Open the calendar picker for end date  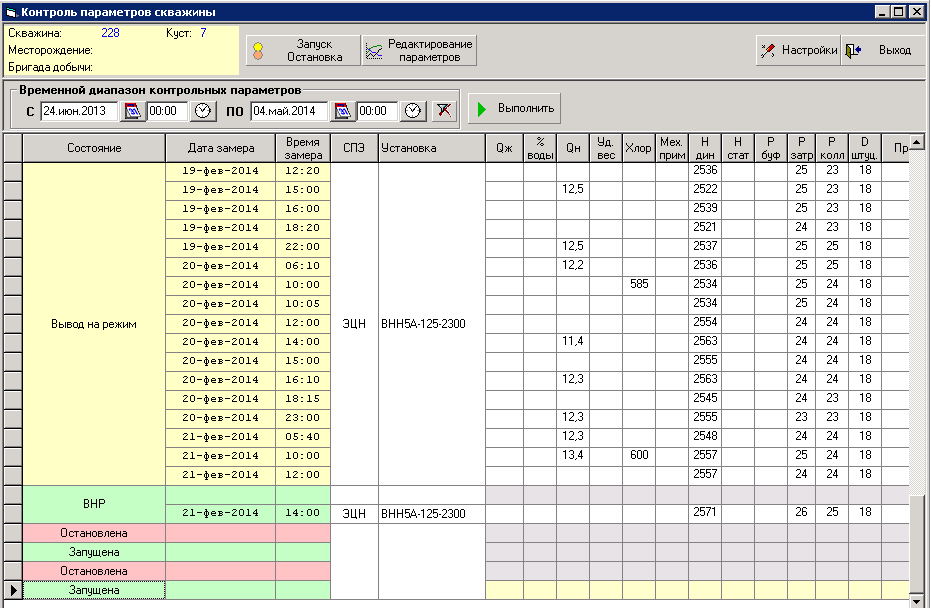click(343, 111)
